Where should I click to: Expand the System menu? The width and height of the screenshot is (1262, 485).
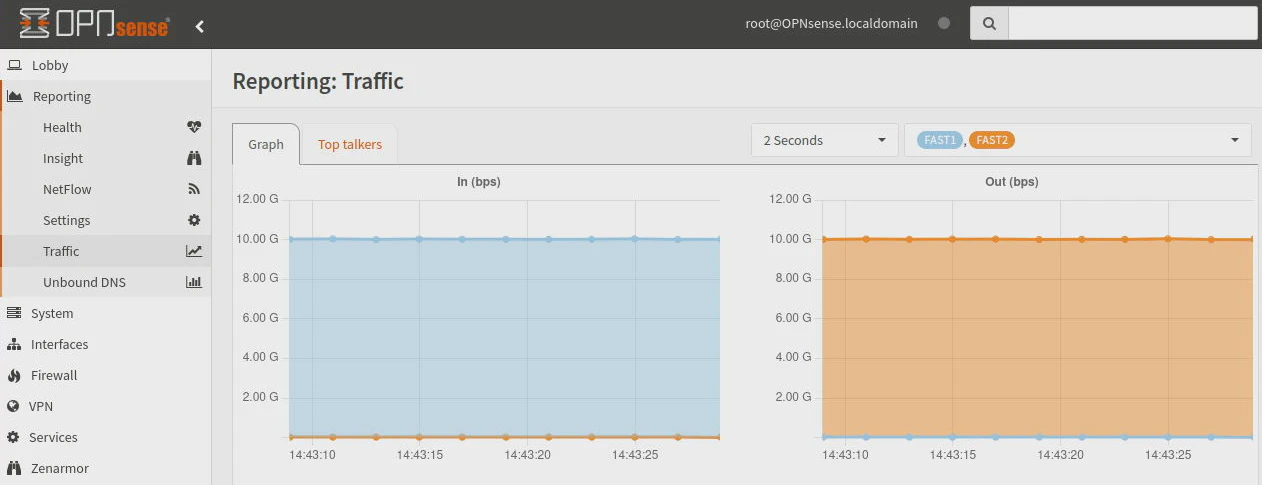tap(106, 313)
